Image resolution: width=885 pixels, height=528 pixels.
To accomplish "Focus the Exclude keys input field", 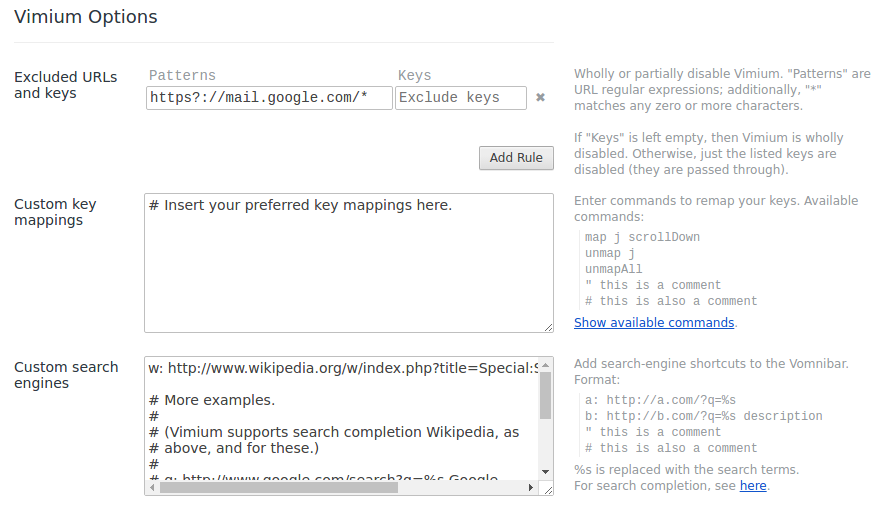I will coord(461,98).
